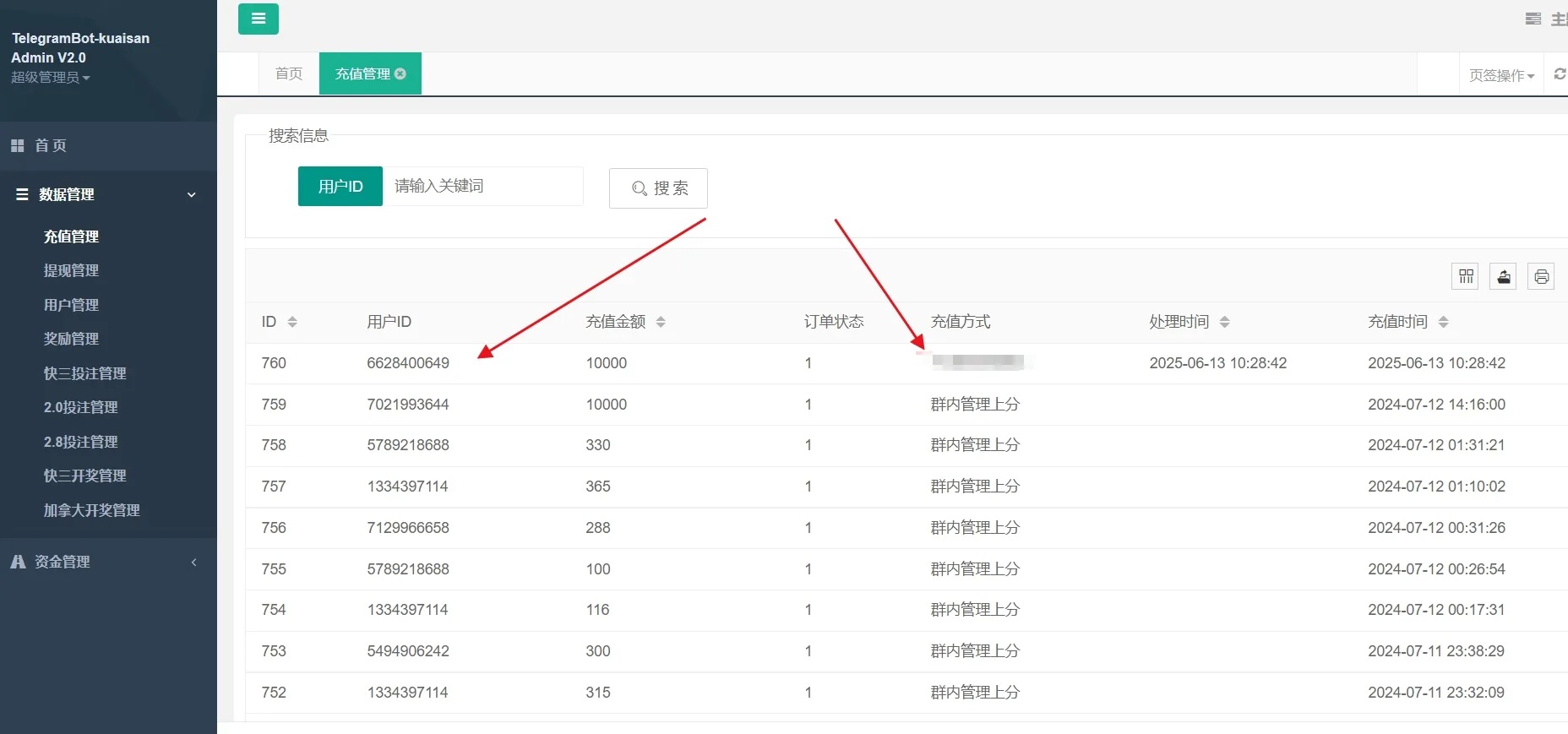
Task: Sort table by ID column arrows
Action: click(292, 322)
